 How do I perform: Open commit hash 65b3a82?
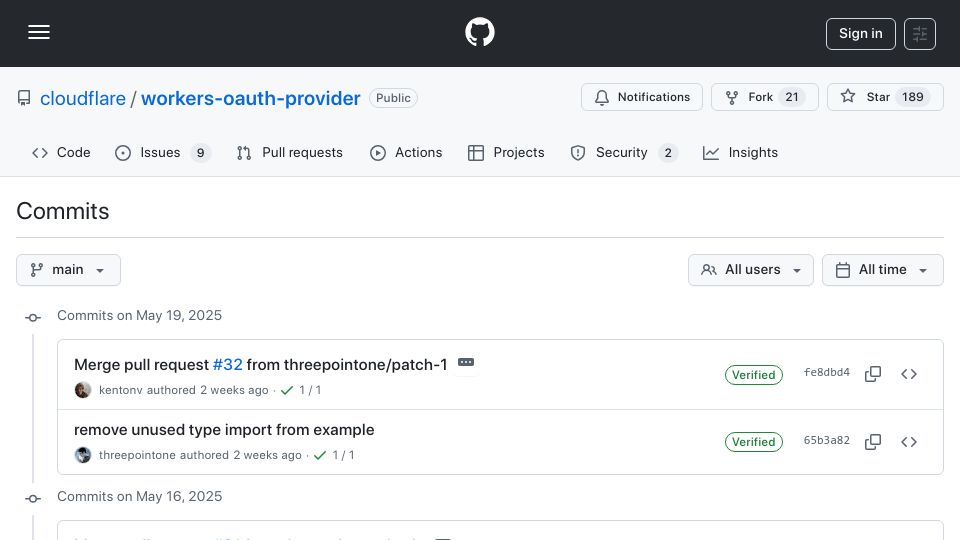click(x=827, y=440)
